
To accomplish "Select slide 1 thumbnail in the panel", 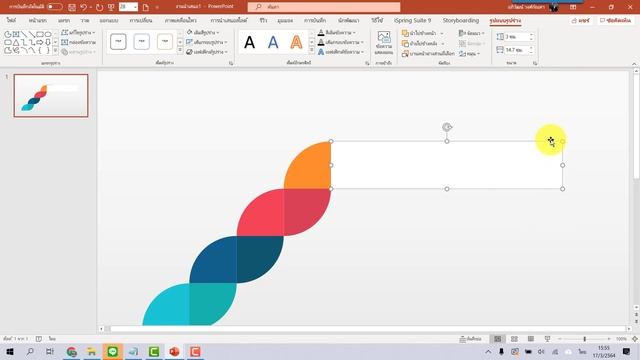I will [51, 96].
